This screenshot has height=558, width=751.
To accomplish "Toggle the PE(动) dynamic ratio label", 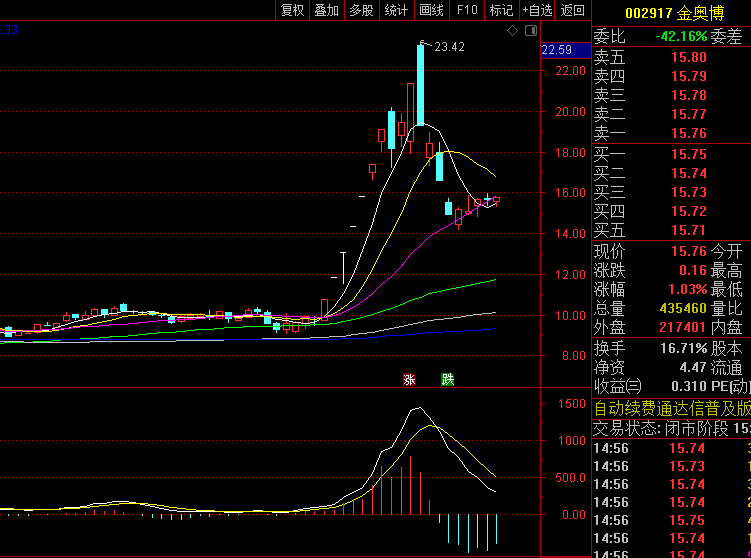I will tap(729, 386).
